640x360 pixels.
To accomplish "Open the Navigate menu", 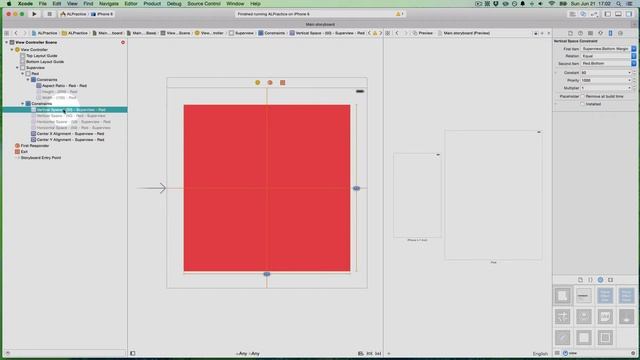I will click(x=109, y=4).
